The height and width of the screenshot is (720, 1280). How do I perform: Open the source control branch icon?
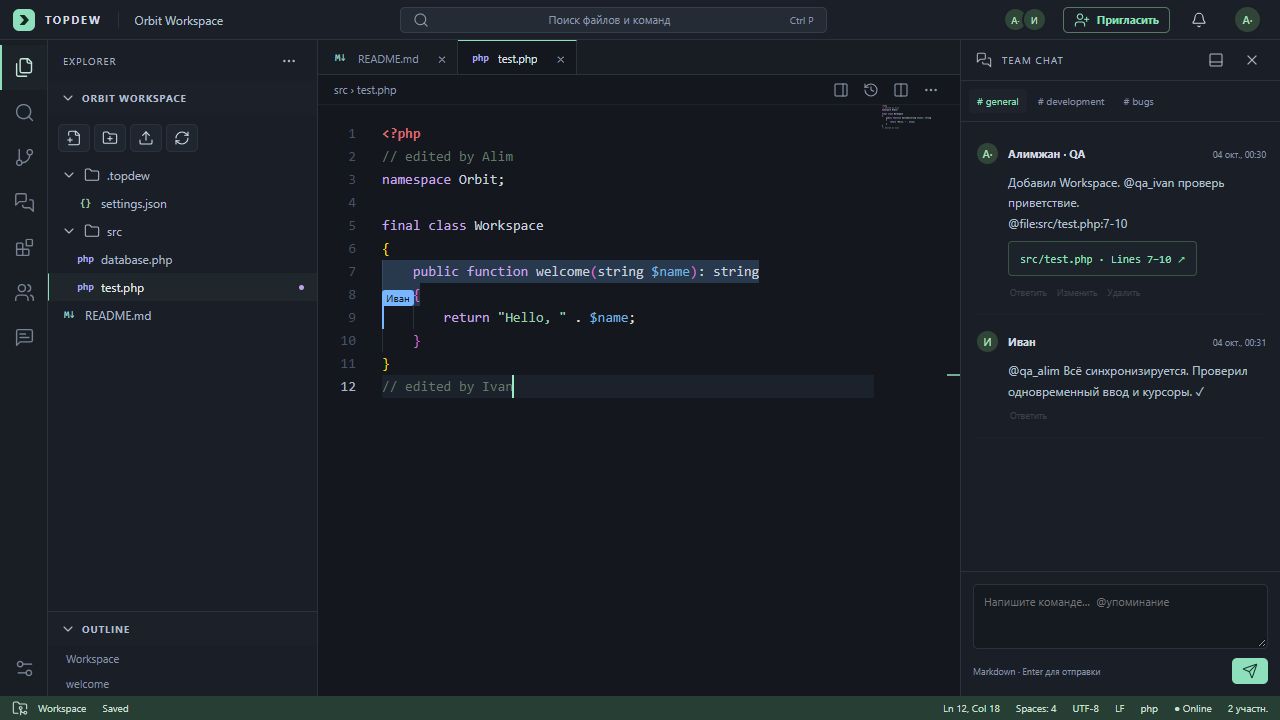pos(24,157)
